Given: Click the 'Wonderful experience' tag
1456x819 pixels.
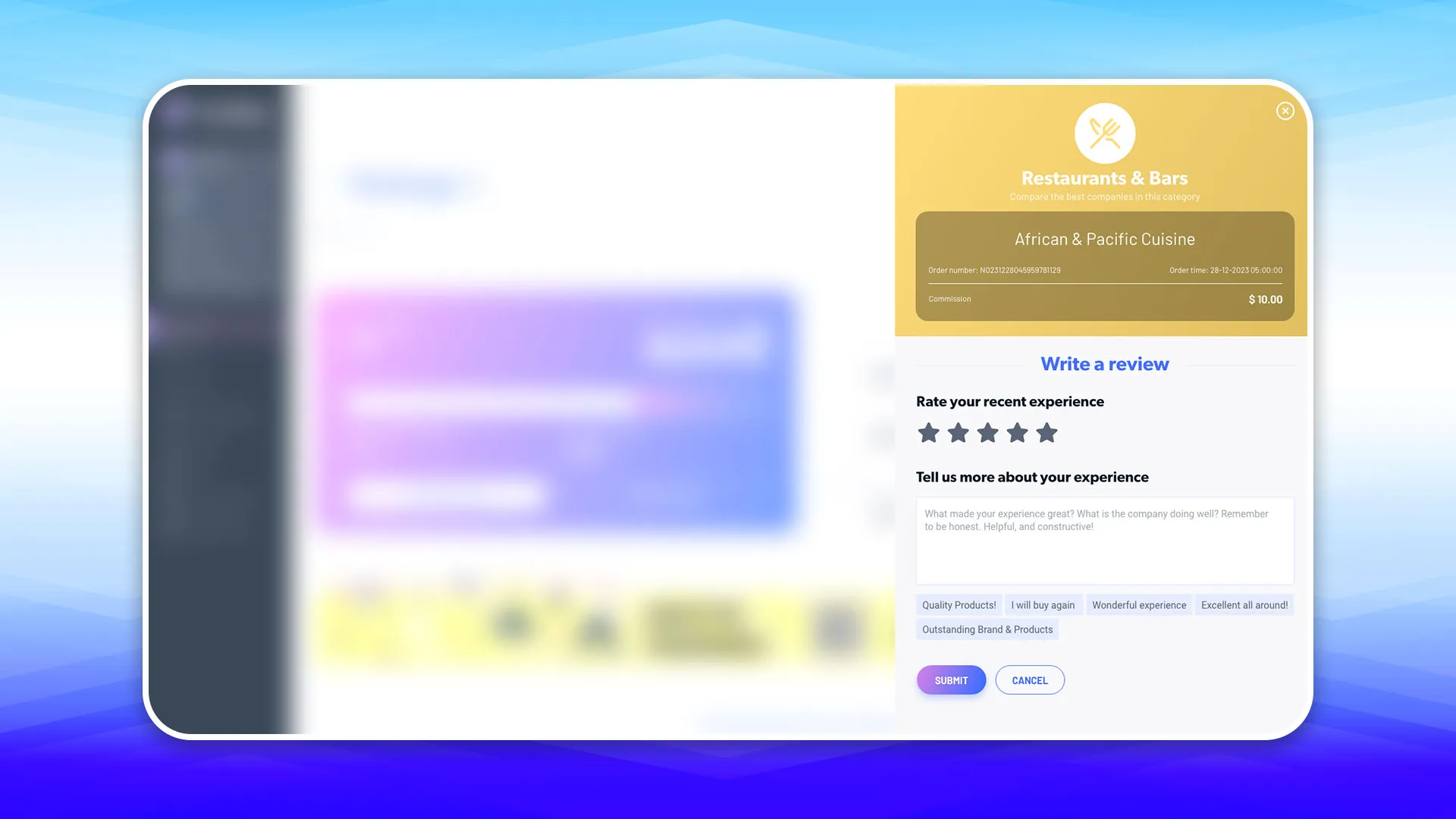Looking at the screenshot, I should coord(1139,605).
